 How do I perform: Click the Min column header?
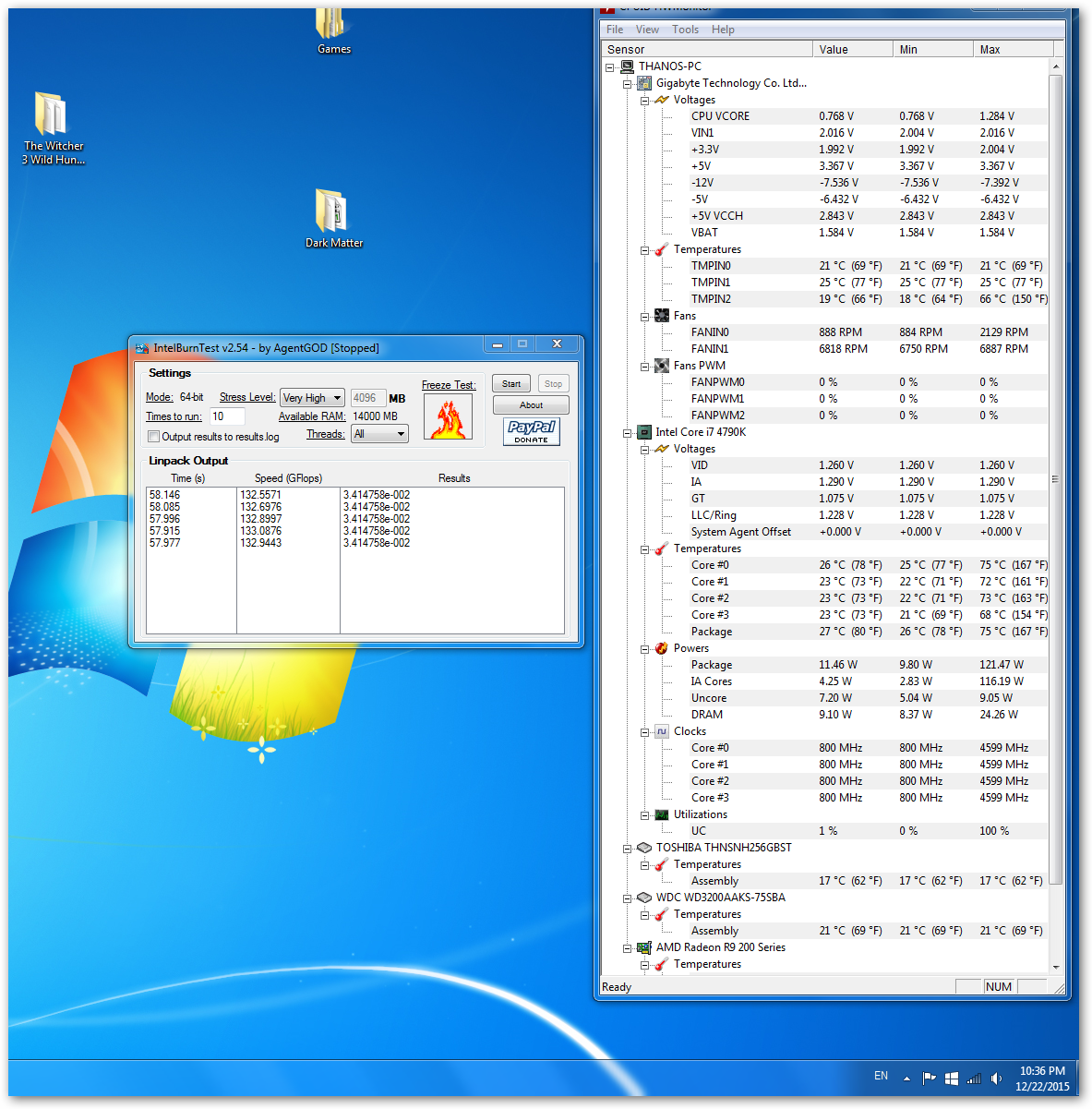pyautogui.click(x=933, y=49)
